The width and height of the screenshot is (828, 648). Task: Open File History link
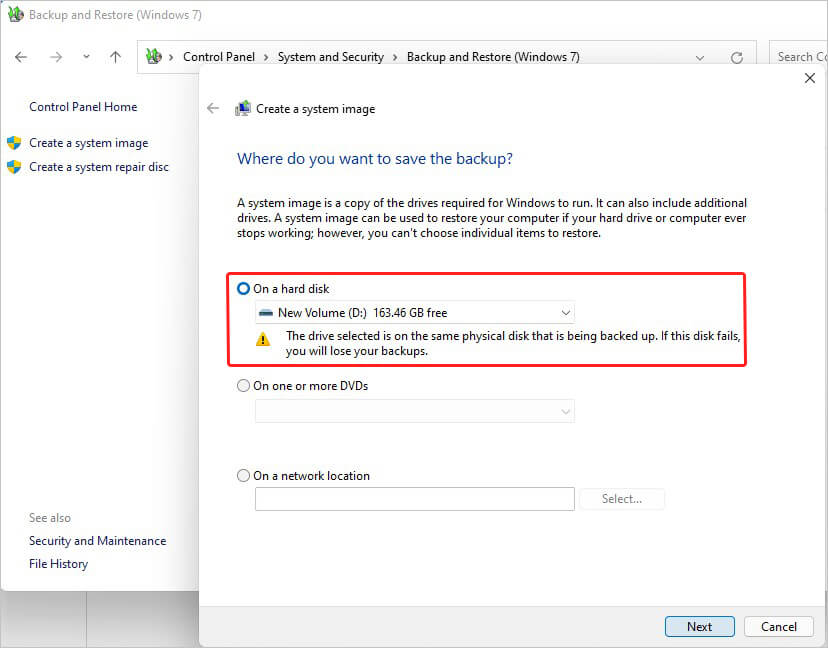59,564
